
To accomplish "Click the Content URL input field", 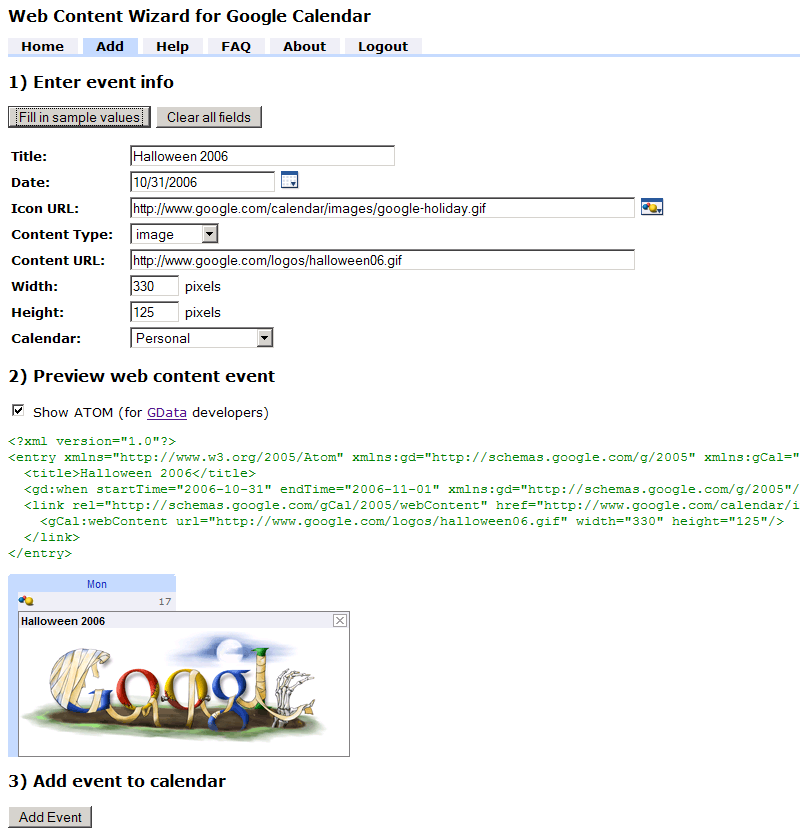I will pyautogui.click(x=383, y=260).
